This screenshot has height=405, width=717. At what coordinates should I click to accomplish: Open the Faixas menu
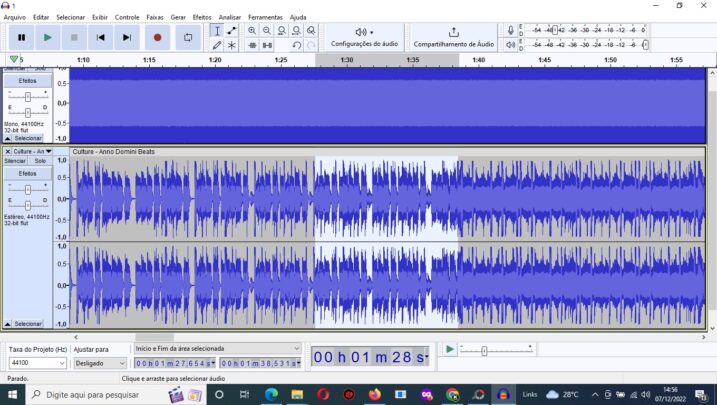click(x=155, y=17)
